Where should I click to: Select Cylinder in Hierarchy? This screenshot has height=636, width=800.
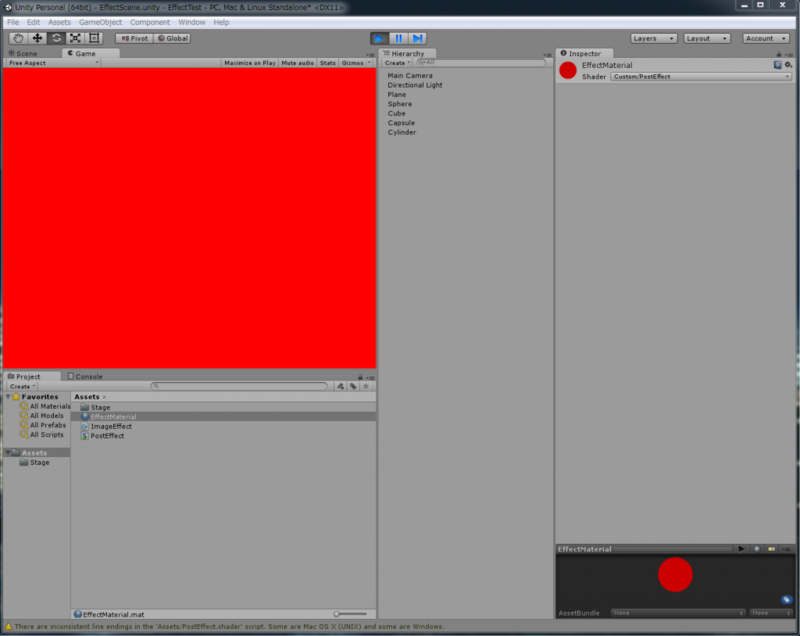pyautogui.click(x=402, y=132)
